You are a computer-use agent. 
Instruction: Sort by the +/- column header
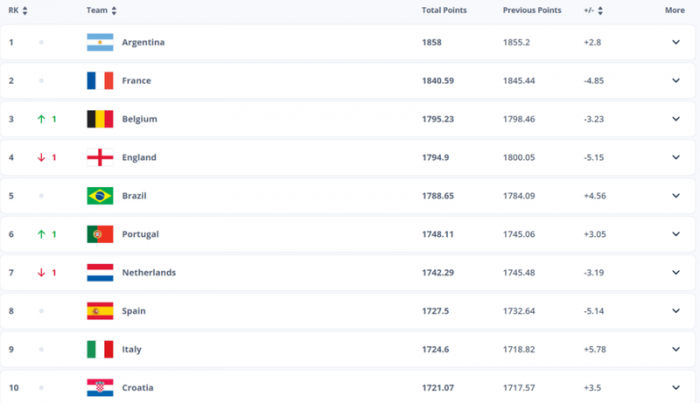pos(584,10)
